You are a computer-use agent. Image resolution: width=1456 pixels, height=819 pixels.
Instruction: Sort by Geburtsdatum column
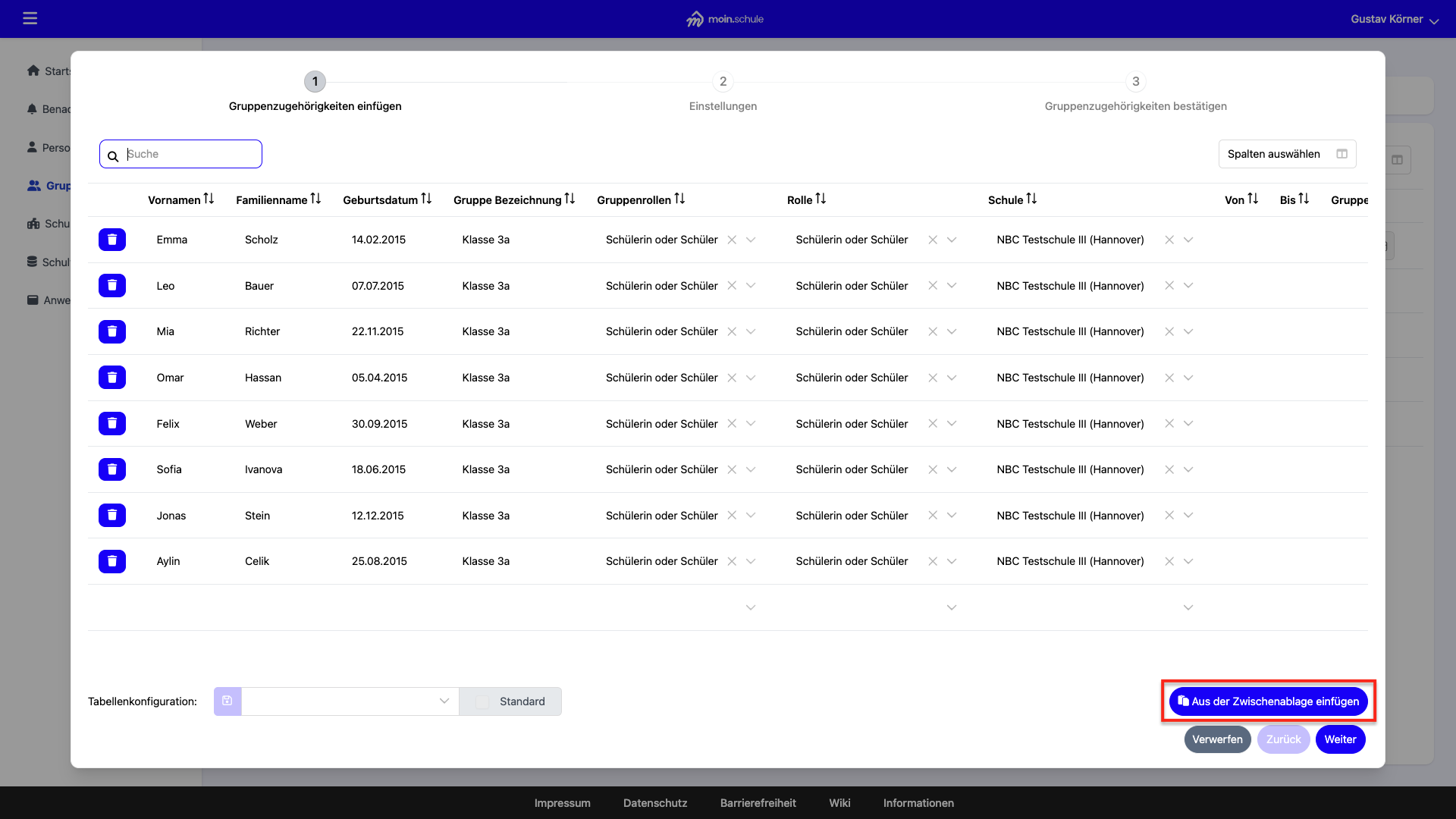426,199
